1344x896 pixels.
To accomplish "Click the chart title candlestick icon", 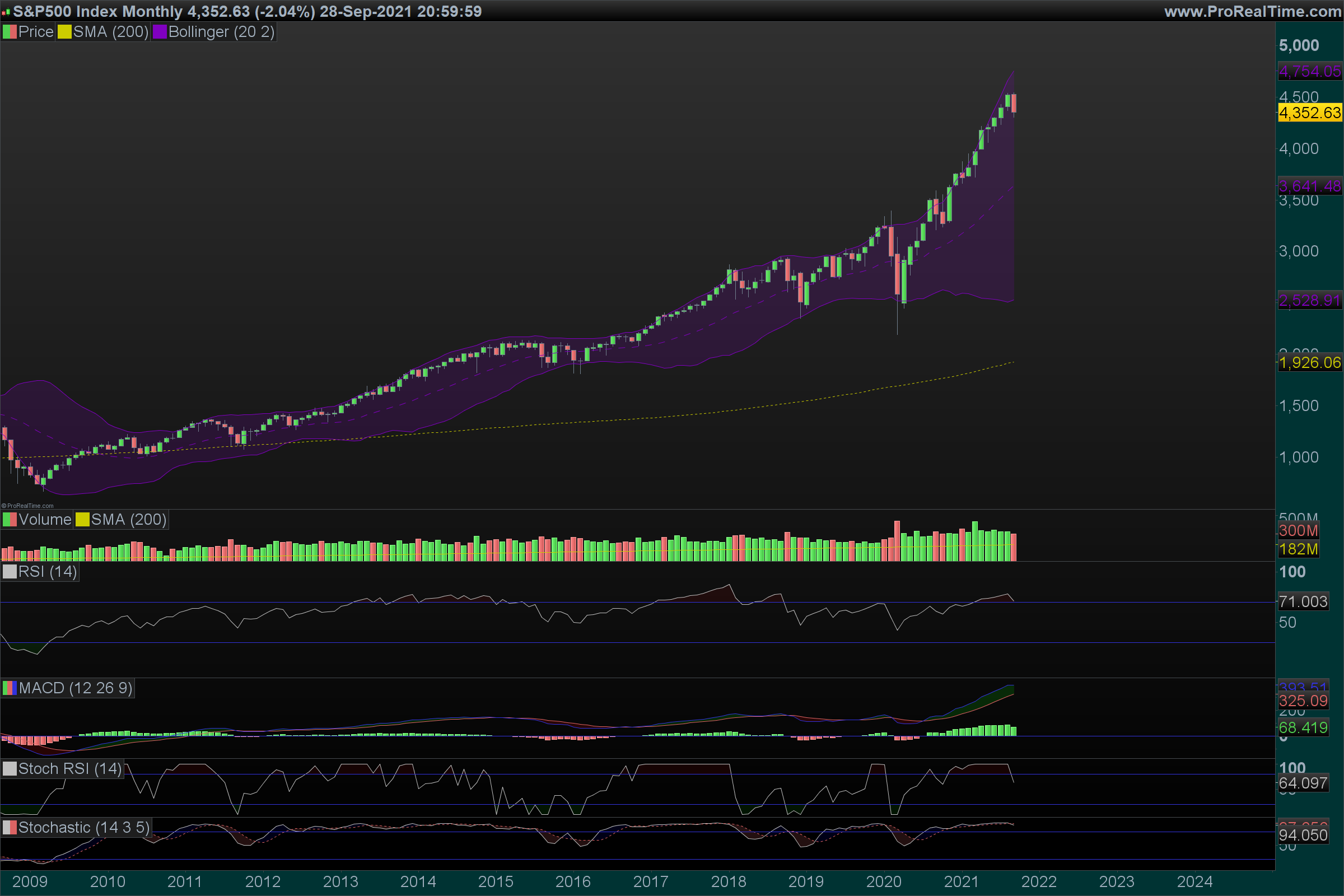I will 6,12.
